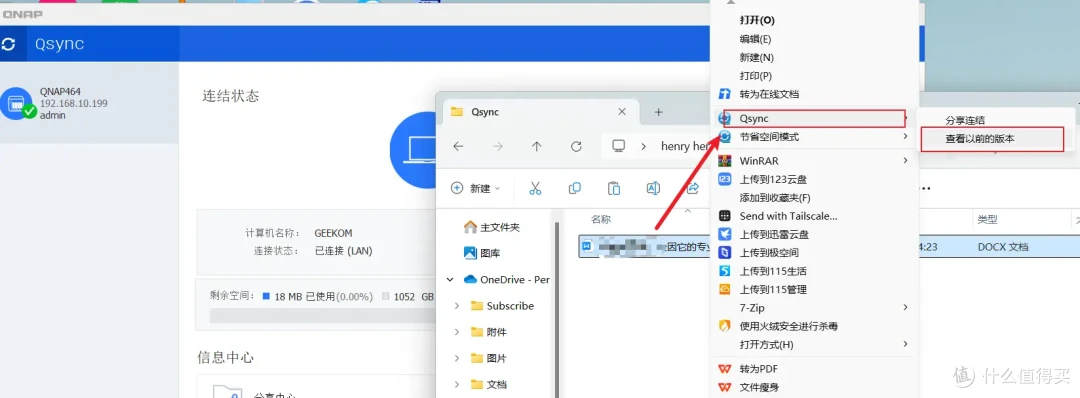Select OneDrive in the navigation pane
Image resolution: width=1080 pixels, height=398 pixels.
507,280
